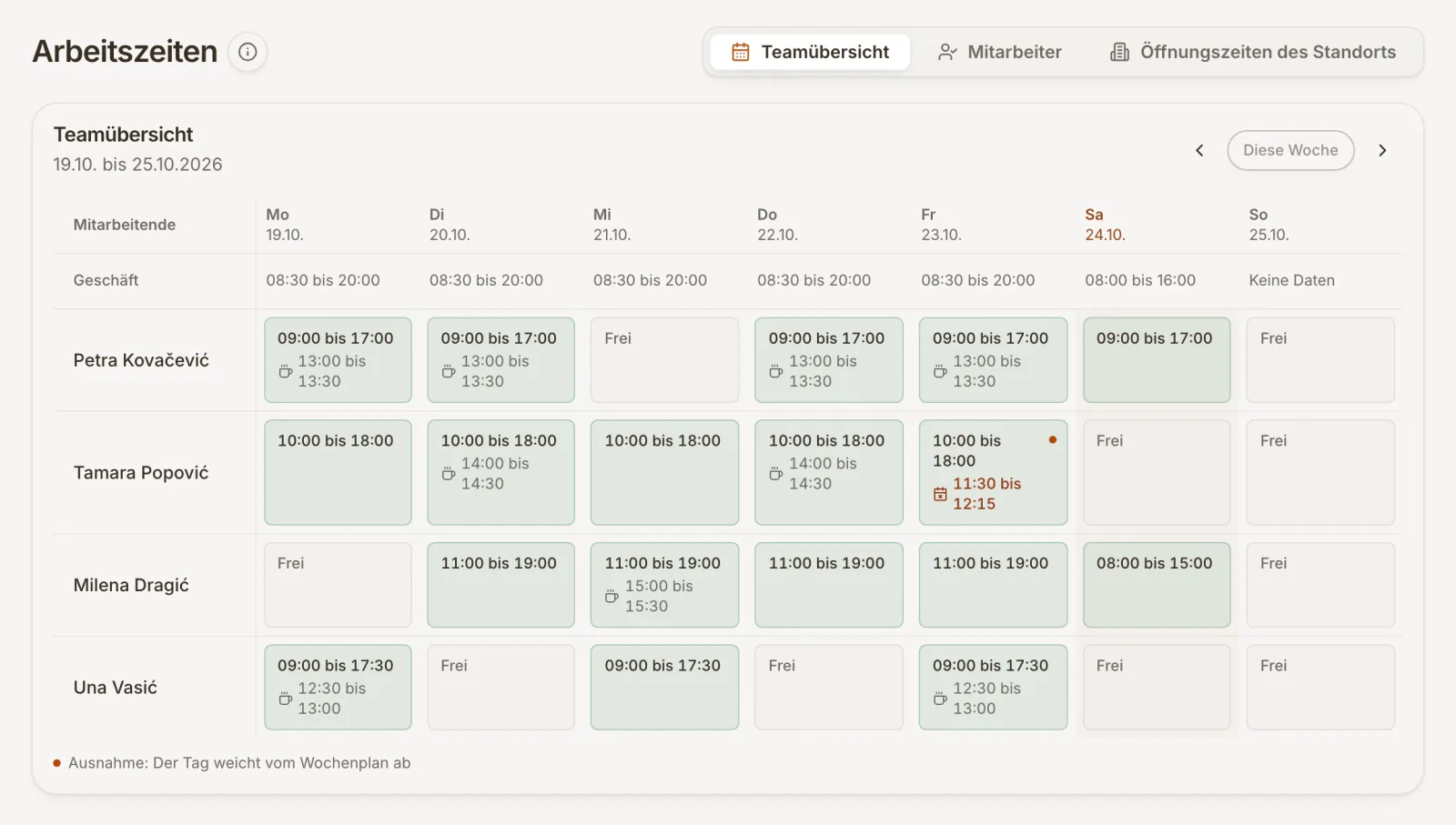Select Milena Dragić's Monday Frei cell
This screenshot has width=1456, height=825.
pyautogui.click(x=338, y=585)
